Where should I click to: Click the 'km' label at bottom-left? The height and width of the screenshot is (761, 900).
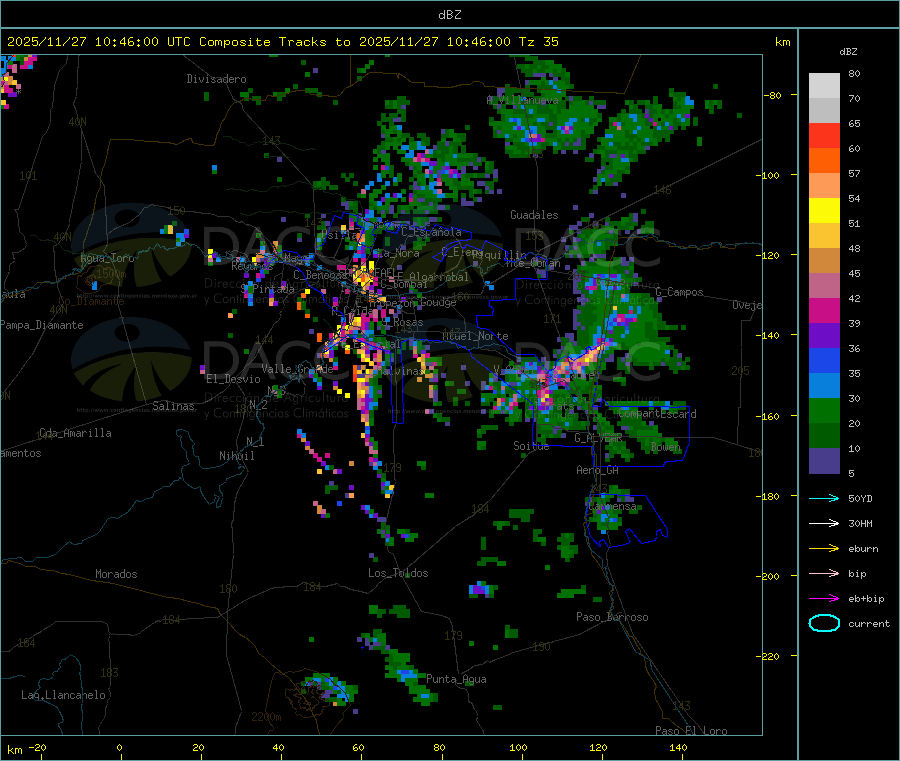pyautogui.click(x=14, y=750)
